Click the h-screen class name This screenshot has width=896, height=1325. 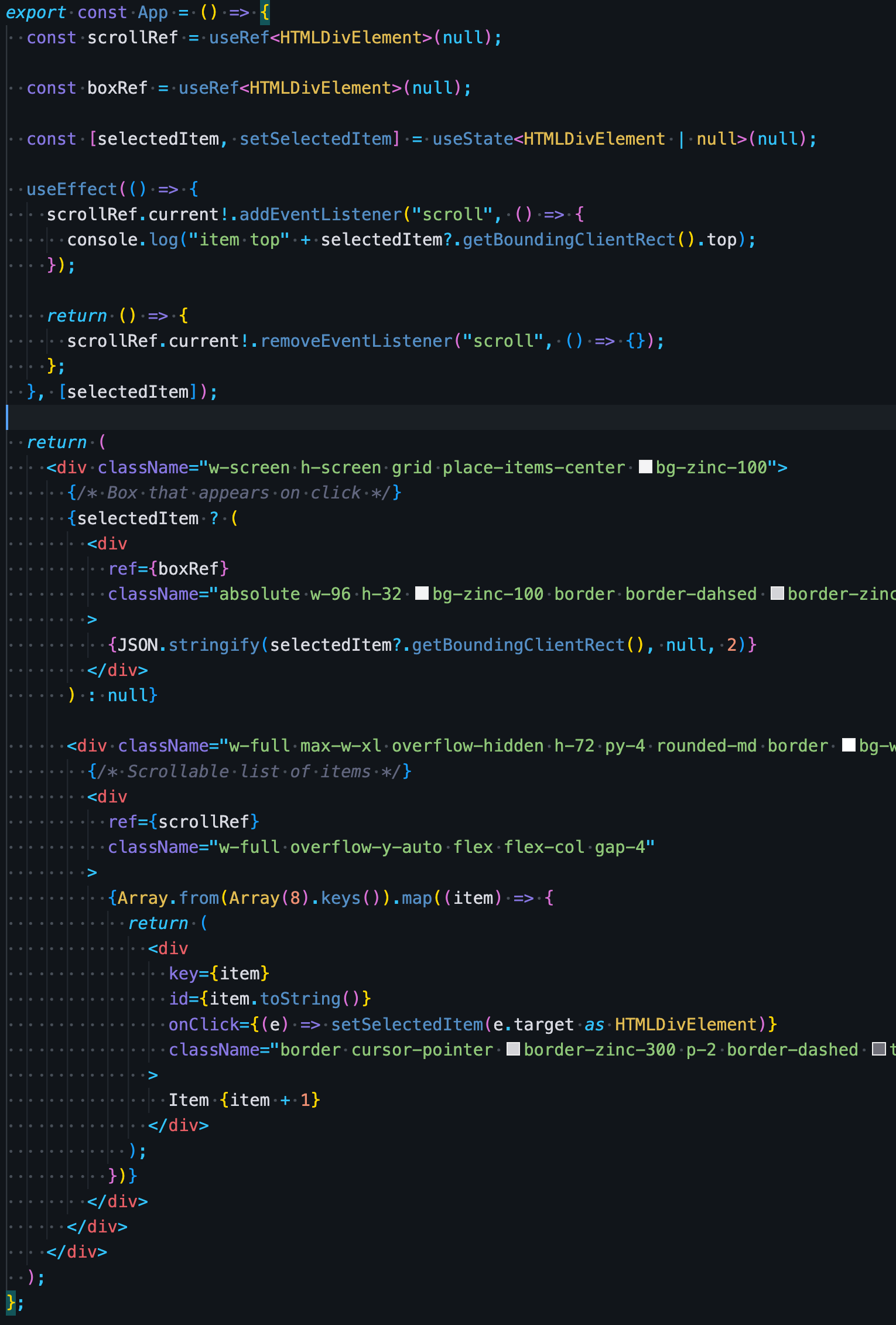coord(341,467)
